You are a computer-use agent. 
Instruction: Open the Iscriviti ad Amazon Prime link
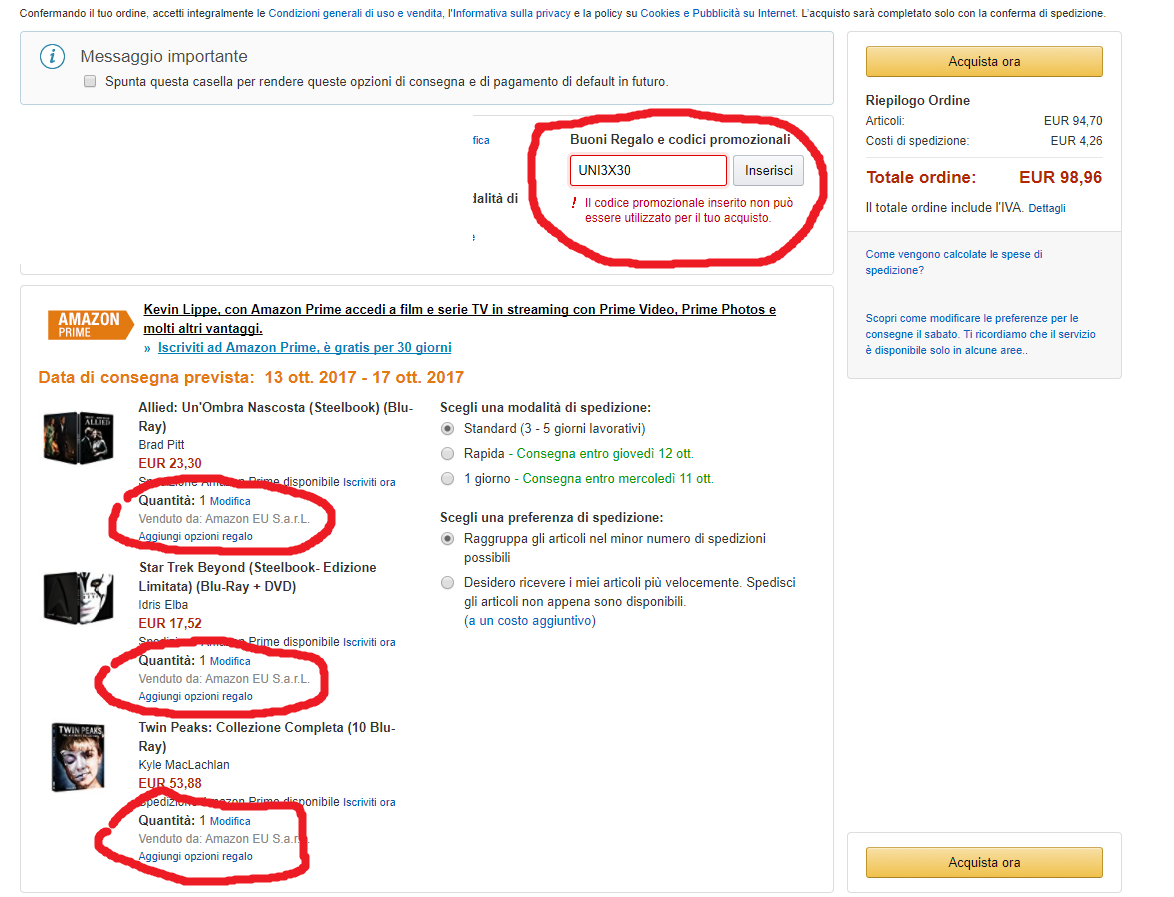[304, 348]
